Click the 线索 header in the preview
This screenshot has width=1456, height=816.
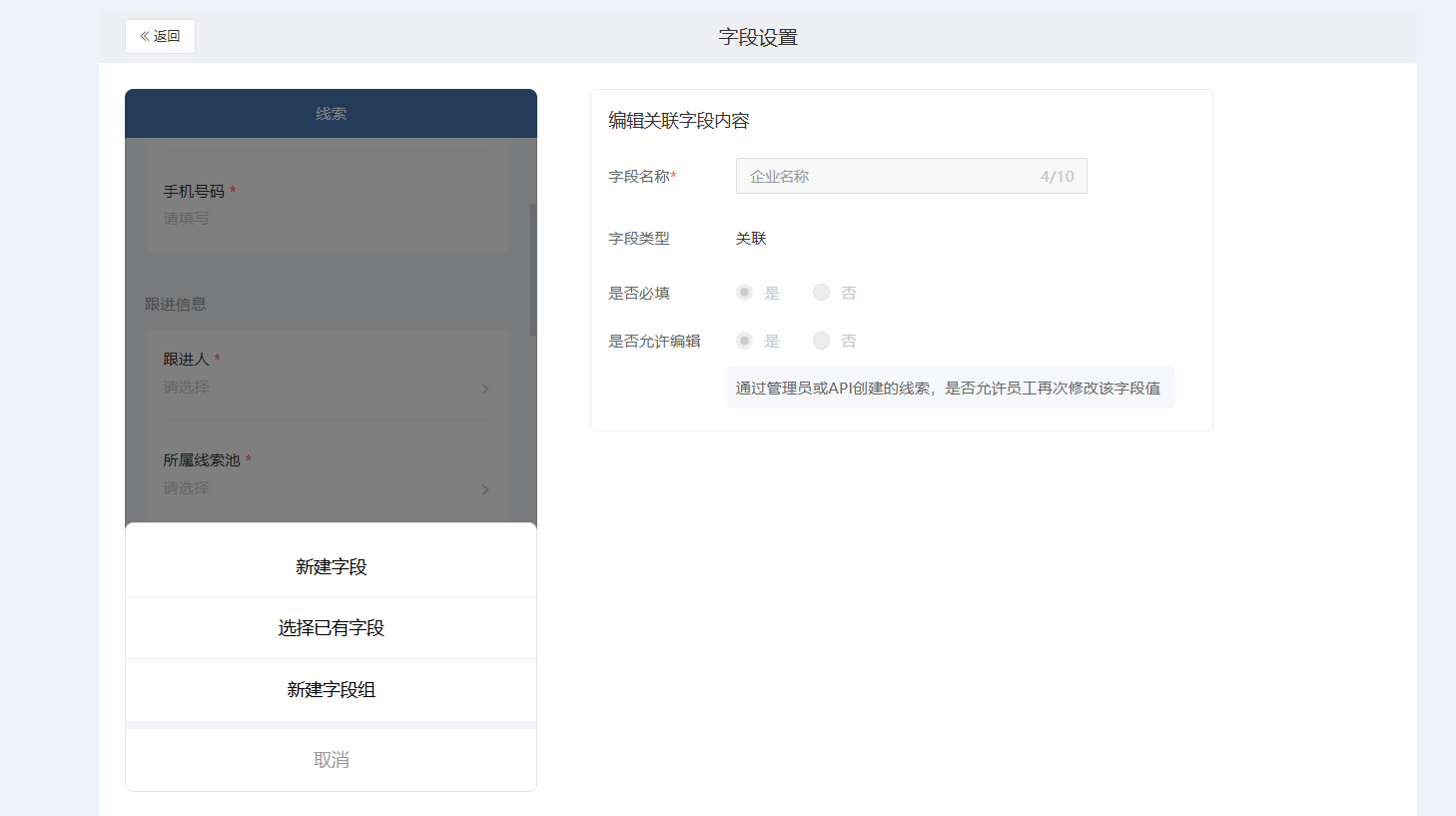pyautogui.click(x=331, y=114)
